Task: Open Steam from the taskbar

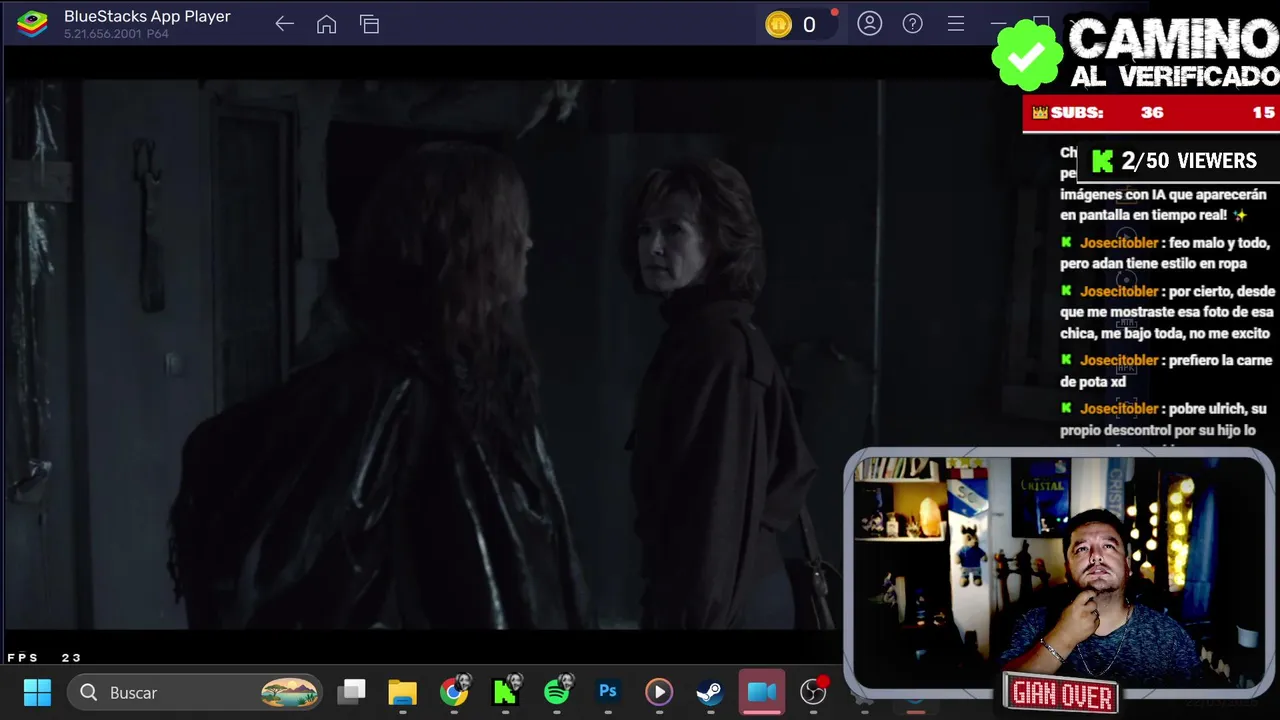Action: [710, 692]
